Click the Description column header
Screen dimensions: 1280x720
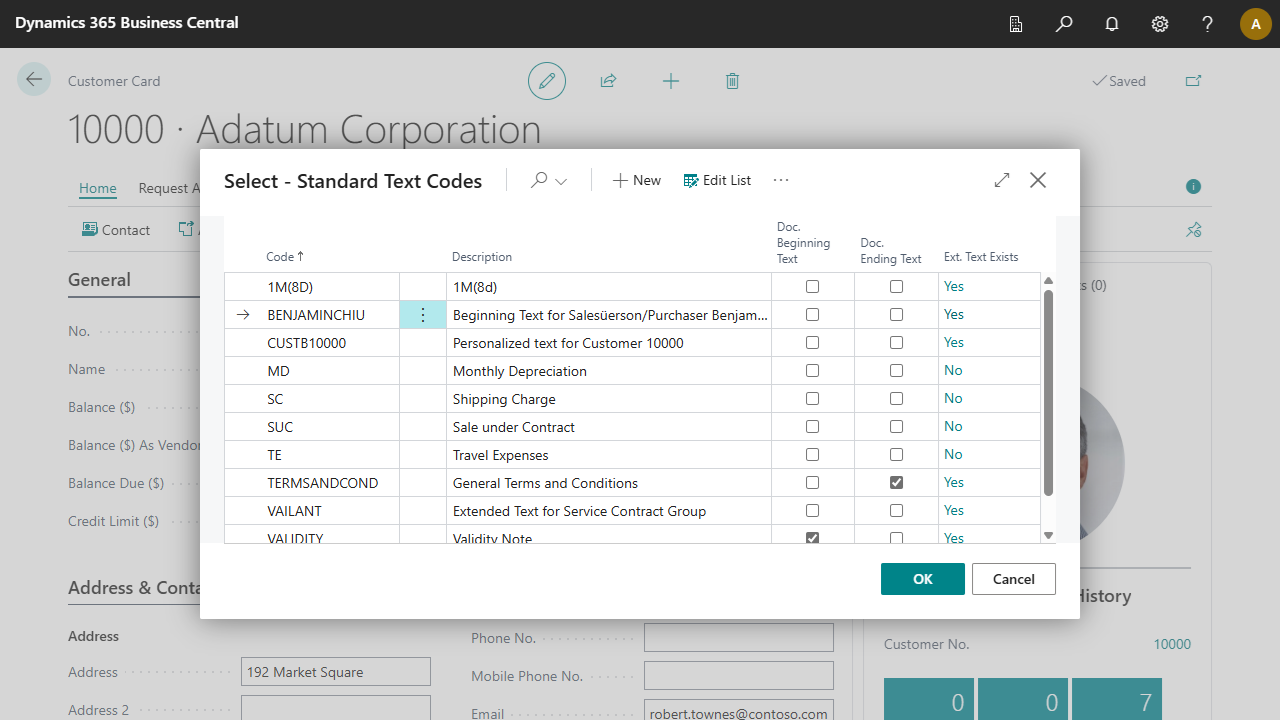click(482, 257)
